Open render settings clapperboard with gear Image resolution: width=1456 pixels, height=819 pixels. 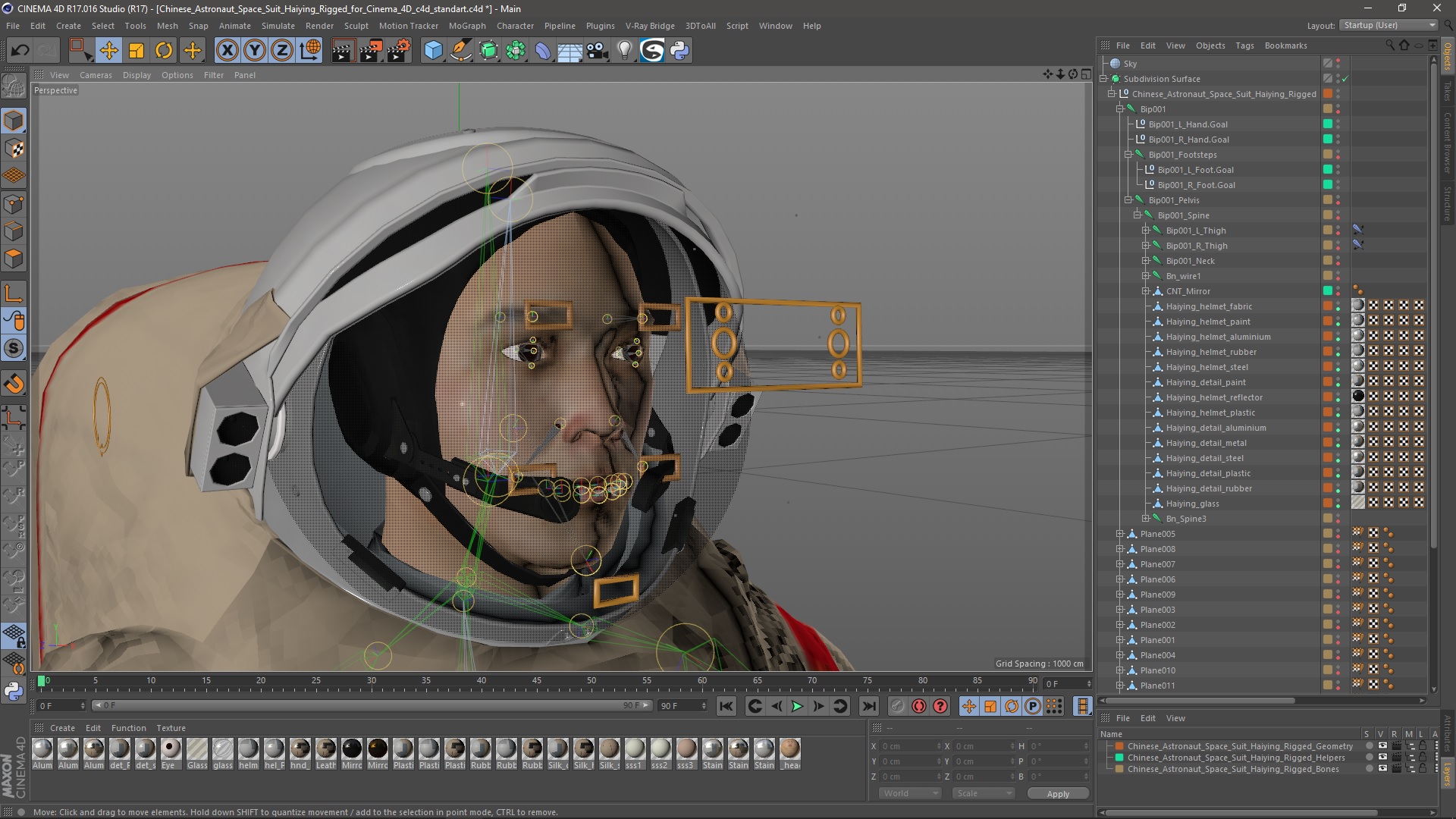click(399, 51)
